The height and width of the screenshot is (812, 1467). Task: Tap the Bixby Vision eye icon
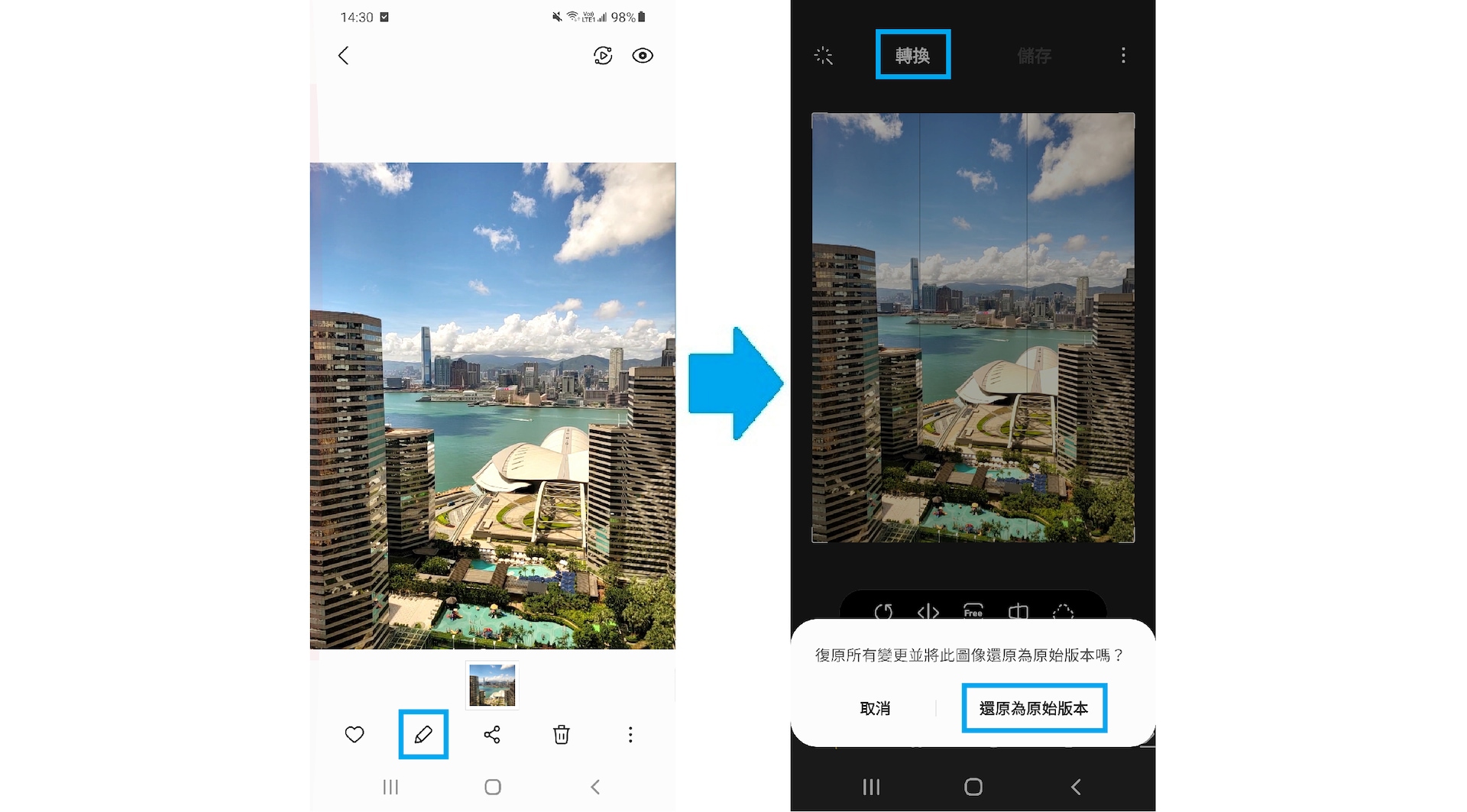point(643,56)
